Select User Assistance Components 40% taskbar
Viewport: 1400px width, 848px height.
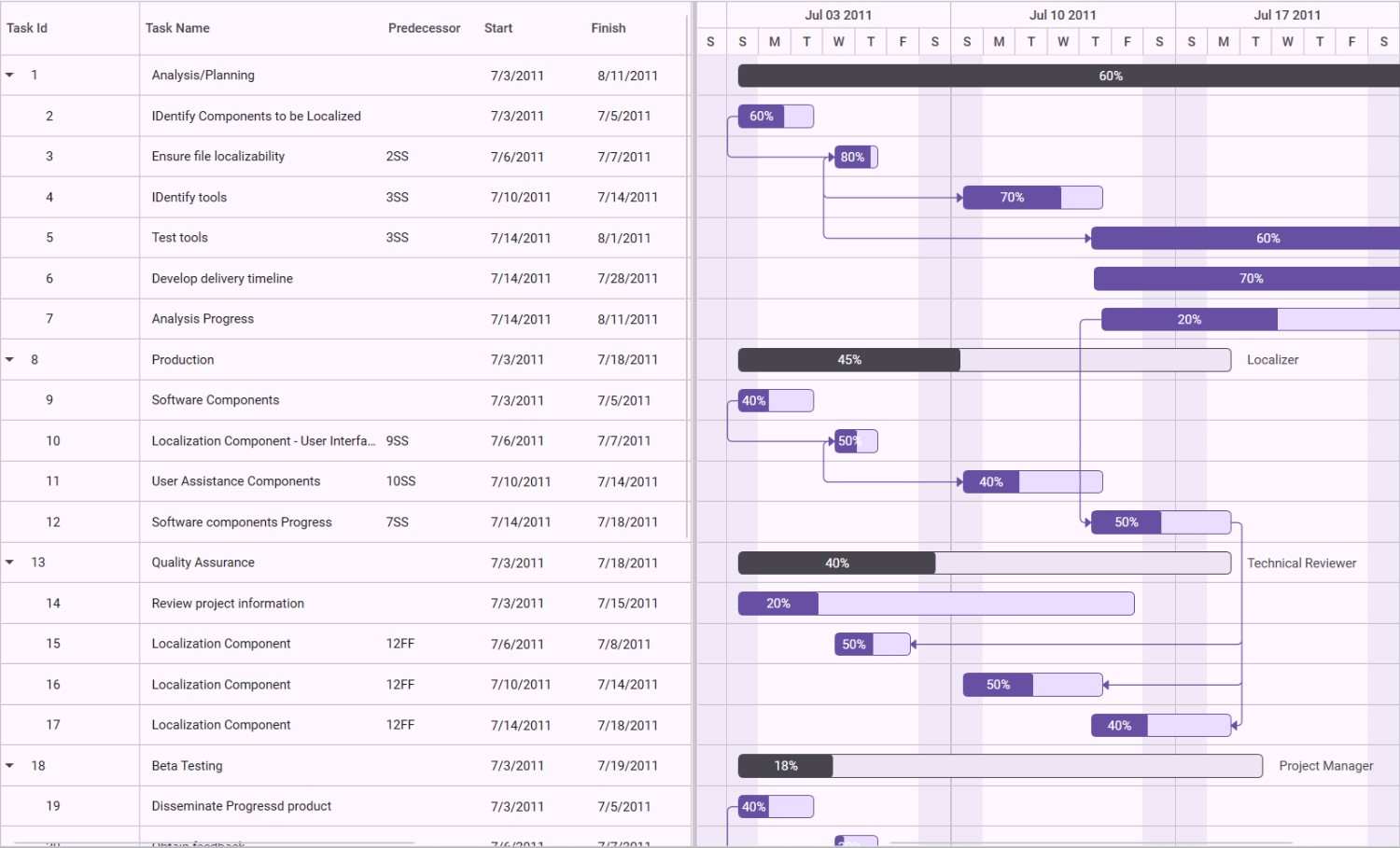[x=1032, y=481]
